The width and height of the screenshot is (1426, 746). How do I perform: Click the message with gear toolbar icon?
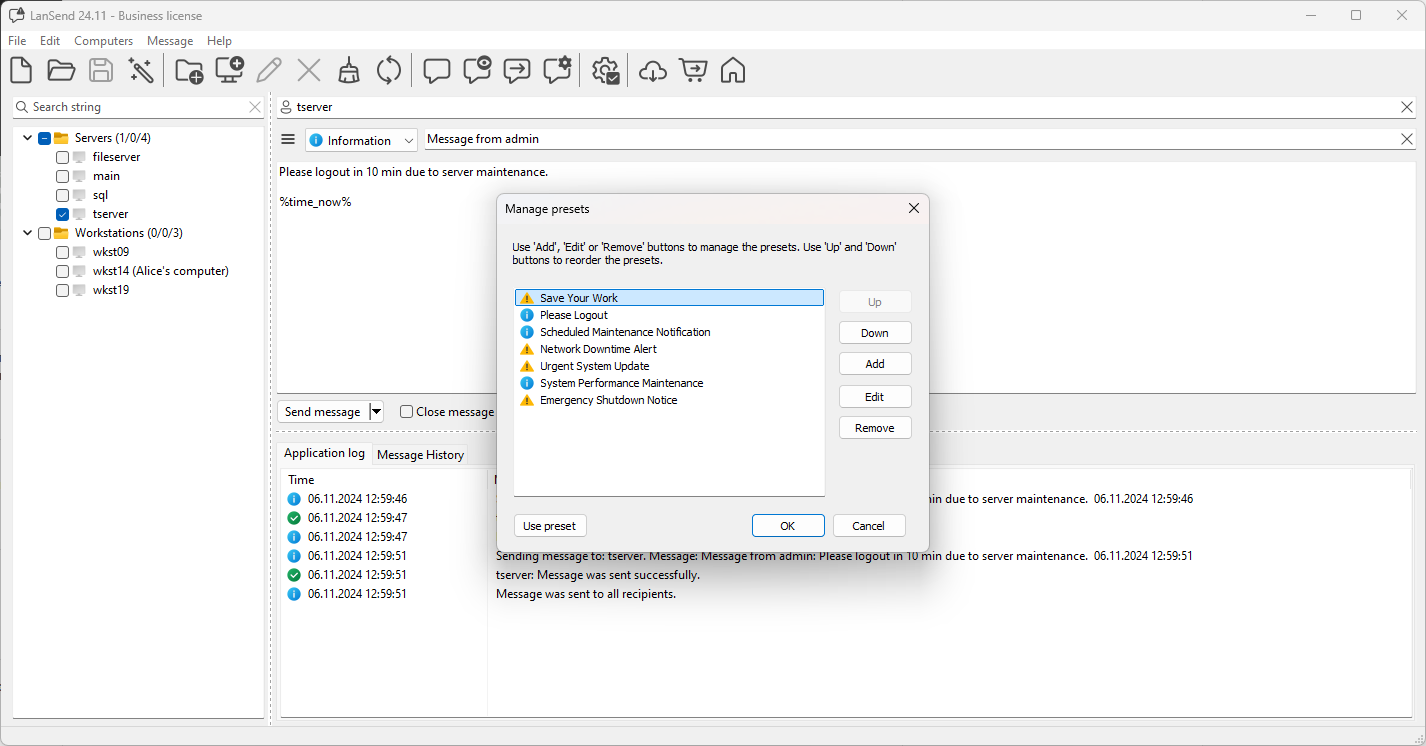coord(557,70)
